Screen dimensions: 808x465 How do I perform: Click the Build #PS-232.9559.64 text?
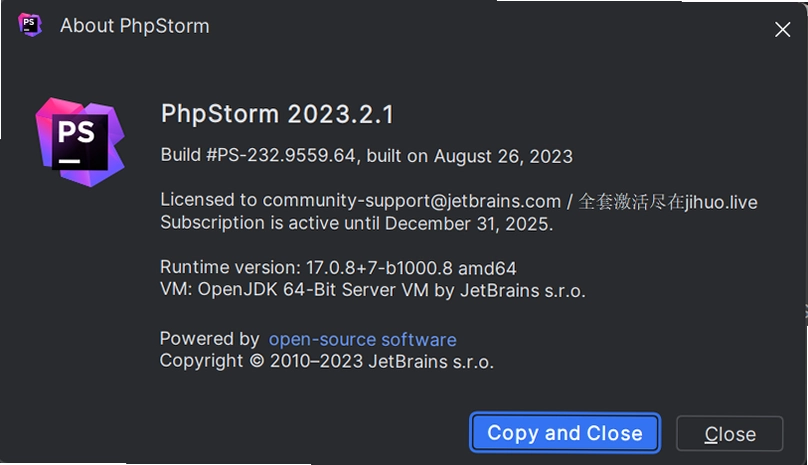coord(258,155)
